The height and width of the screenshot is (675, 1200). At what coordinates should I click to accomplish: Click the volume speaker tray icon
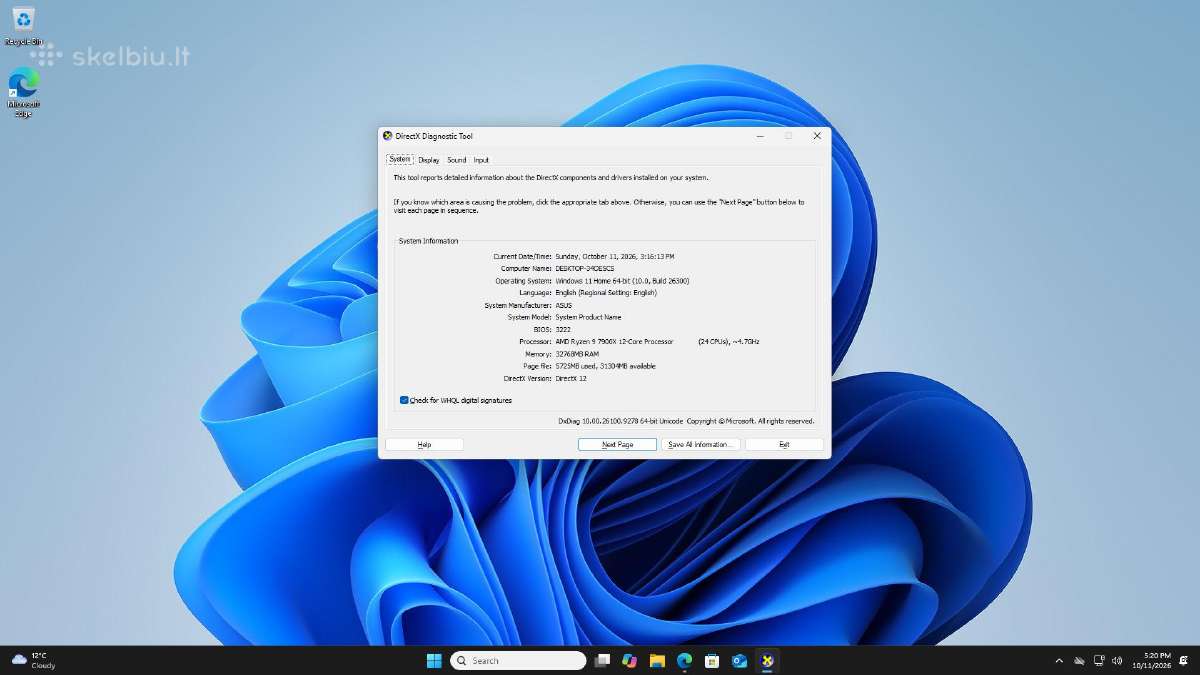pyautogui.click(x=1117, y=661)
